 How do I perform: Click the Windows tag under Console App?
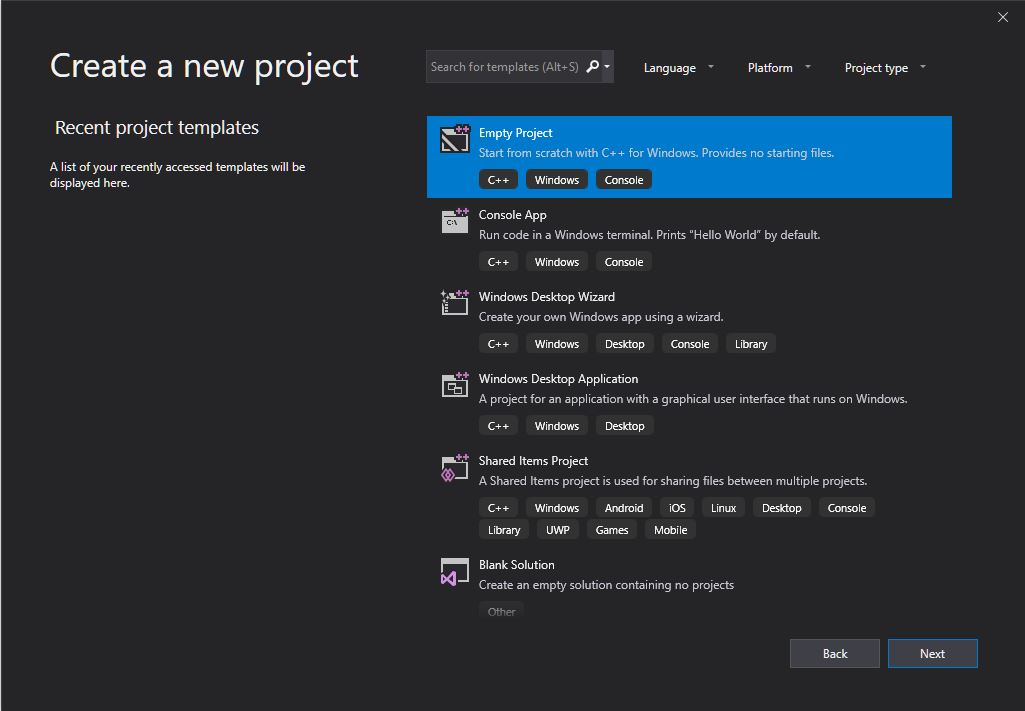[557, 262]
